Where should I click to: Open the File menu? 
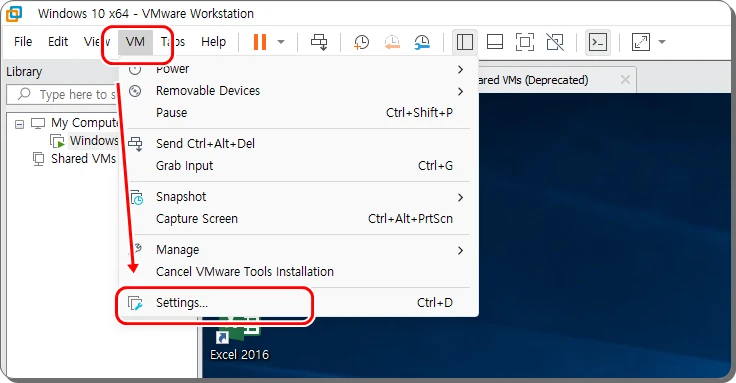(23, 42)
